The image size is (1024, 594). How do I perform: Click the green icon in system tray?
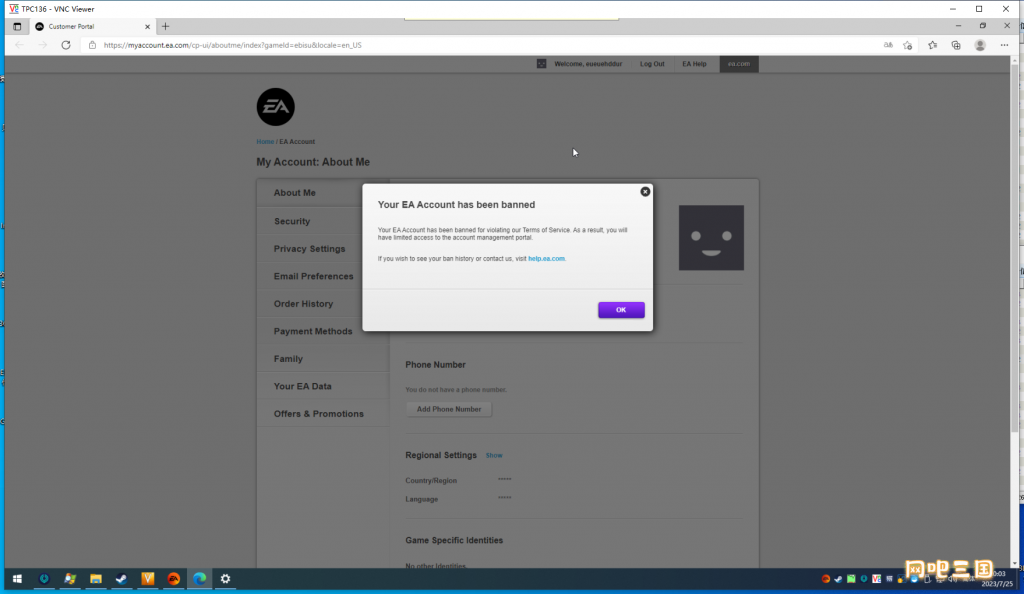tap(851, 579)
